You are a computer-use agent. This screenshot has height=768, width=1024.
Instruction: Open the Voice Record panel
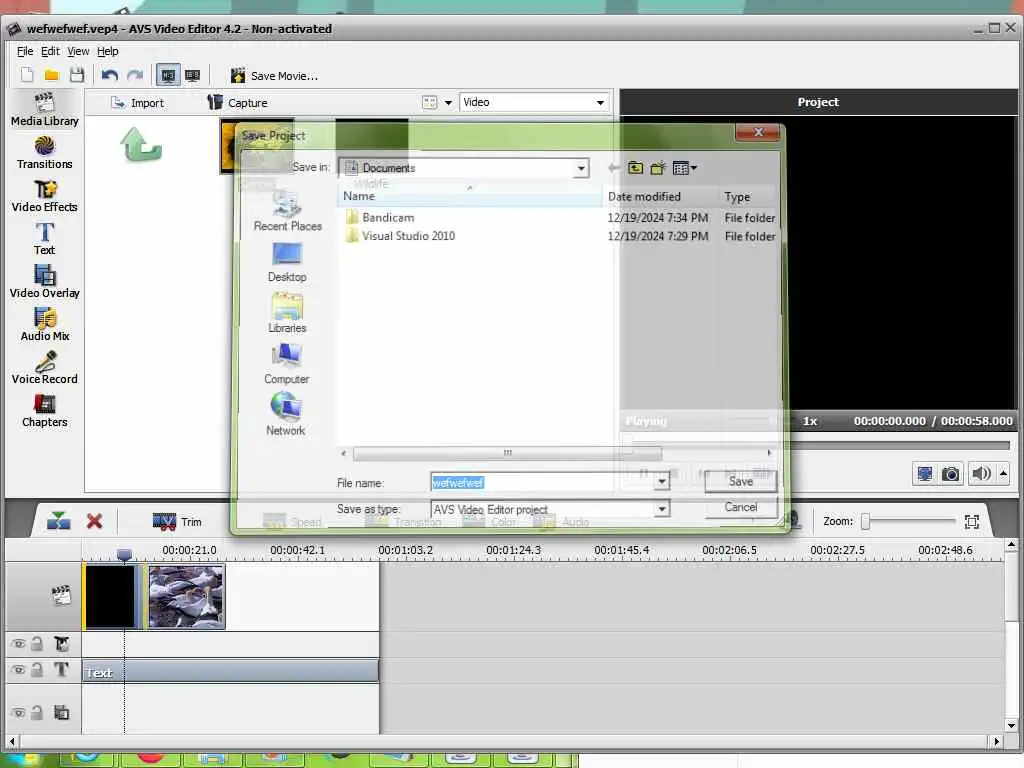44,368
